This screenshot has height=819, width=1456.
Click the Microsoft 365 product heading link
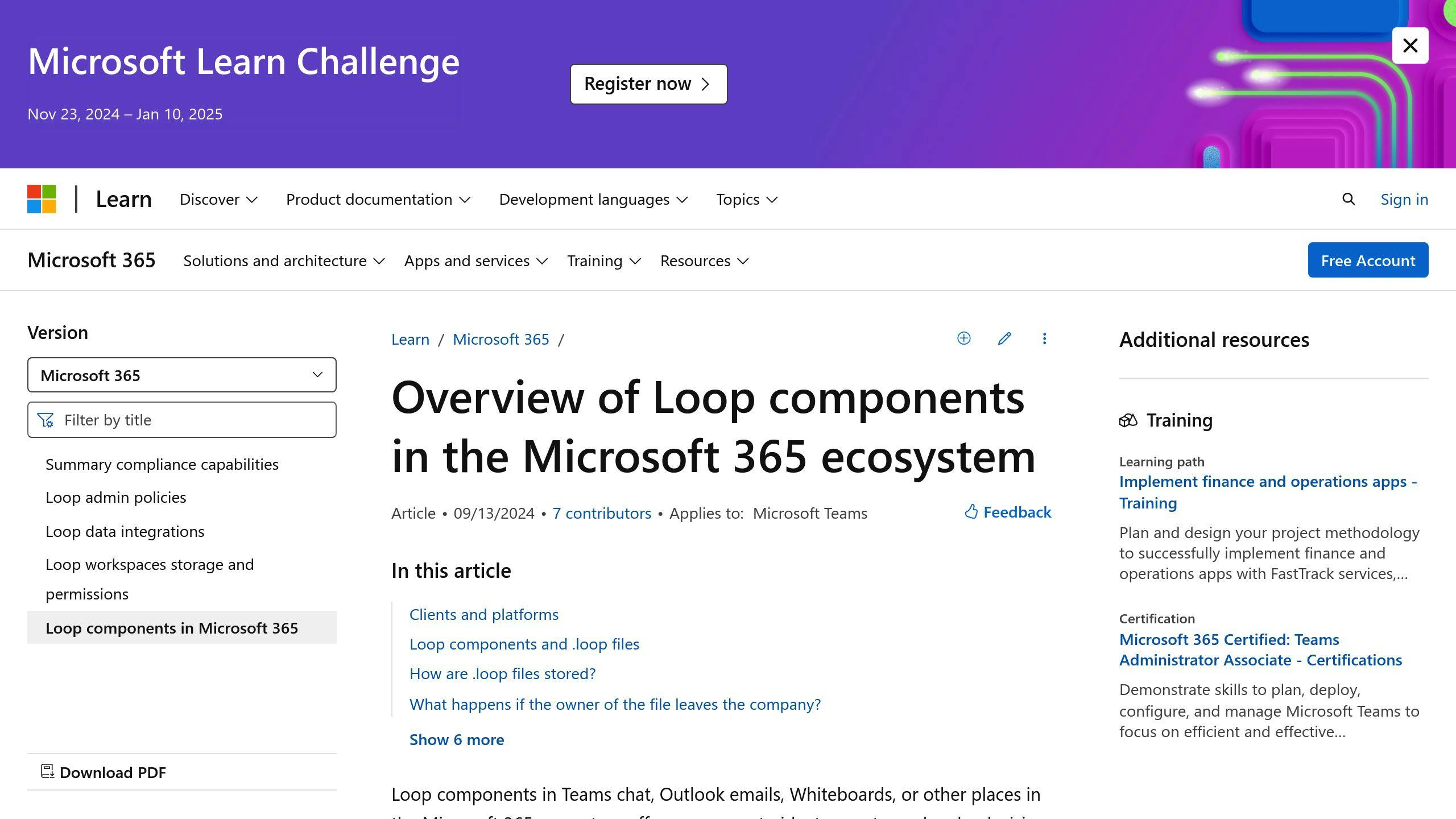click(x=91, y=260)
